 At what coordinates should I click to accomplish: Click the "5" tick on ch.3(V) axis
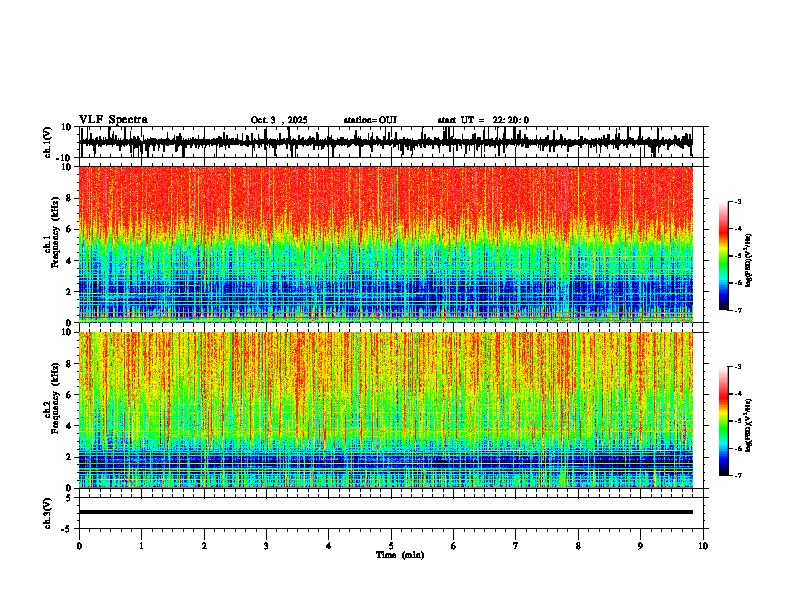70,497
